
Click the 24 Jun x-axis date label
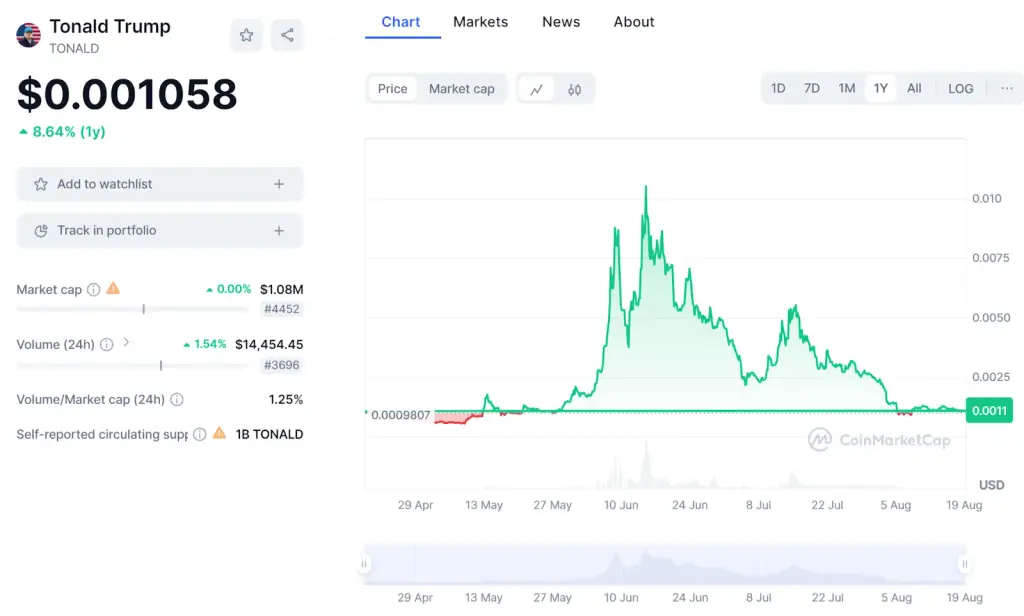point(690,505)
